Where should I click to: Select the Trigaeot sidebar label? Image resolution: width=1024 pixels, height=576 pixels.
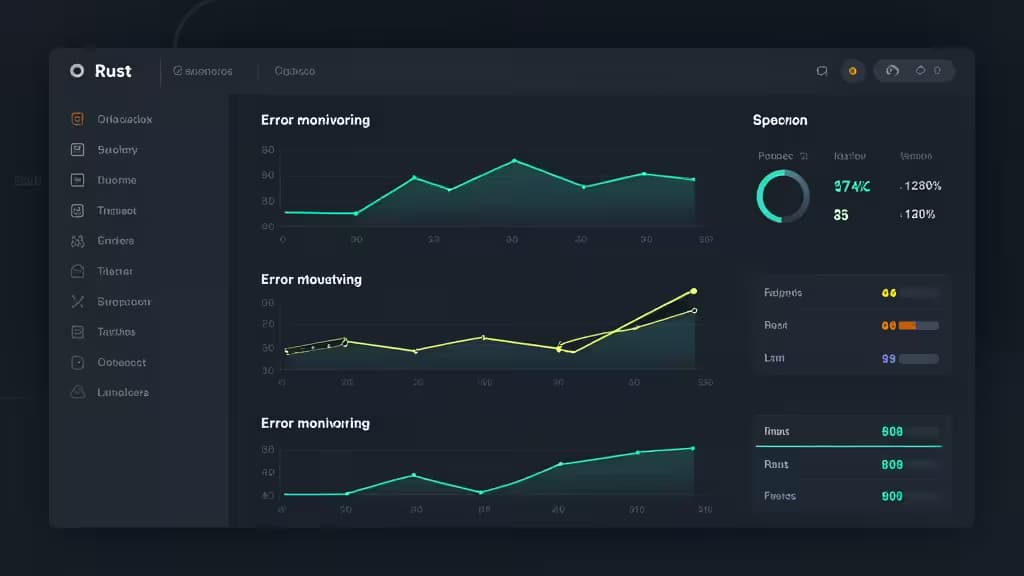(x=116, y=211)
